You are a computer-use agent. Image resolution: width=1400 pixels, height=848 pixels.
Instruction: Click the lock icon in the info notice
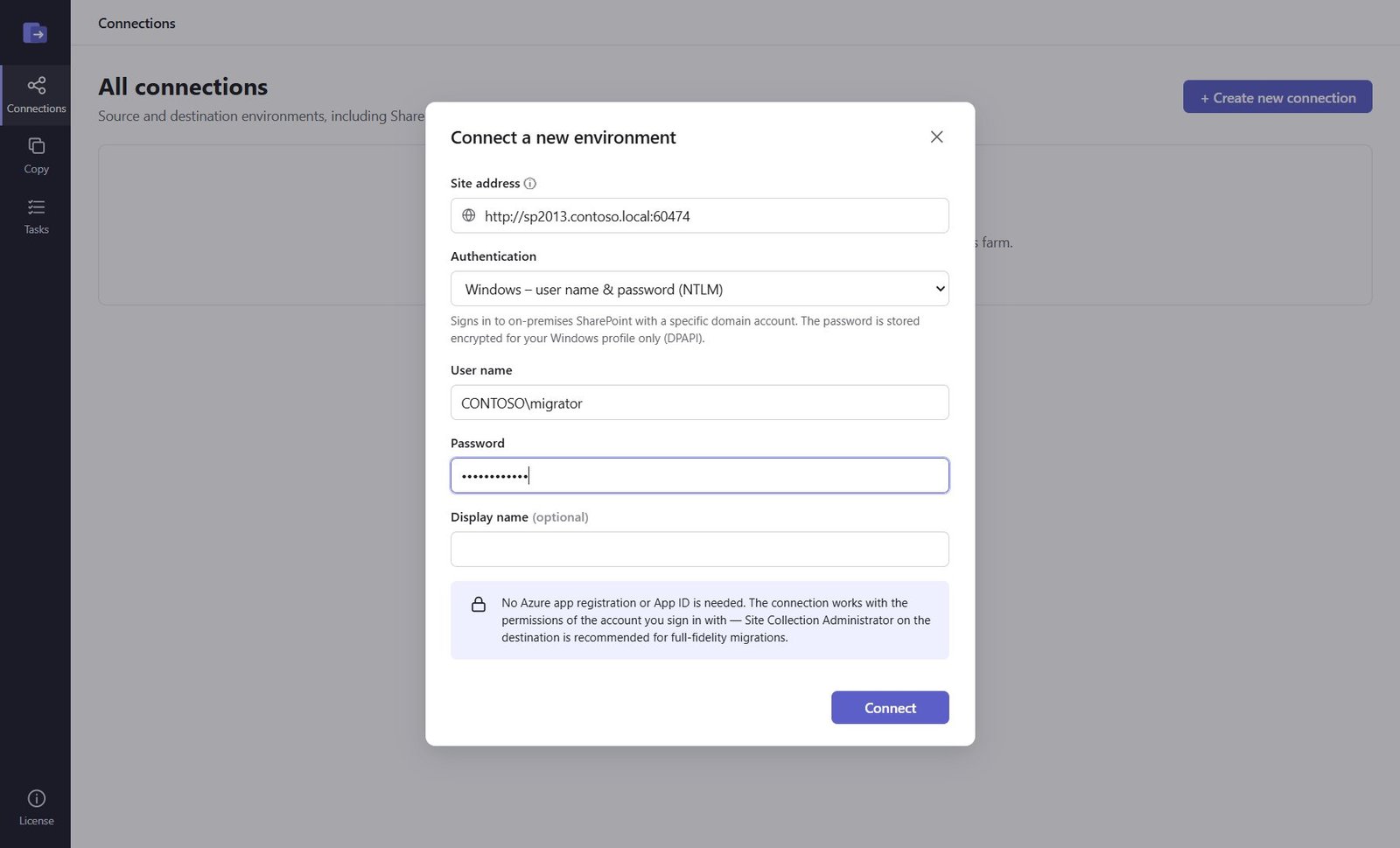point(479,605)
